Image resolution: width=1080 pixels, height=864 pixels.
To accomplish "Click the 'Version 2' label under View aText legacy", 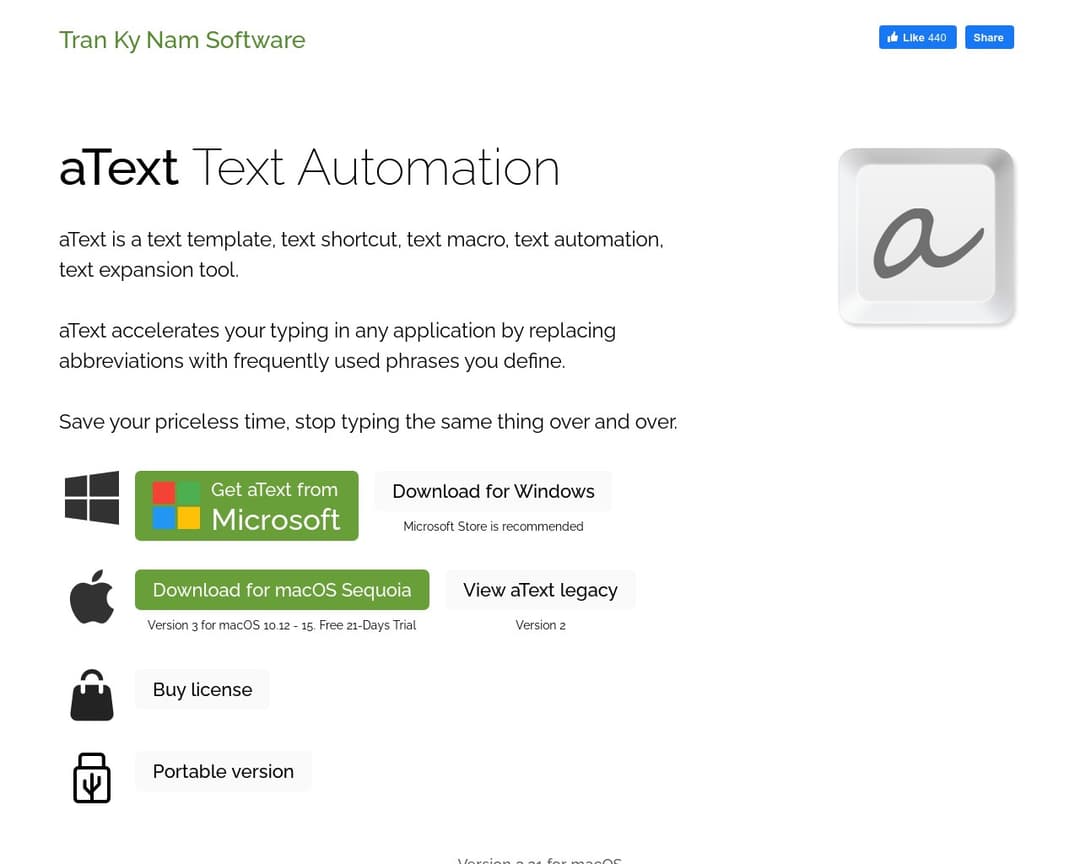I will pos(540,625).
